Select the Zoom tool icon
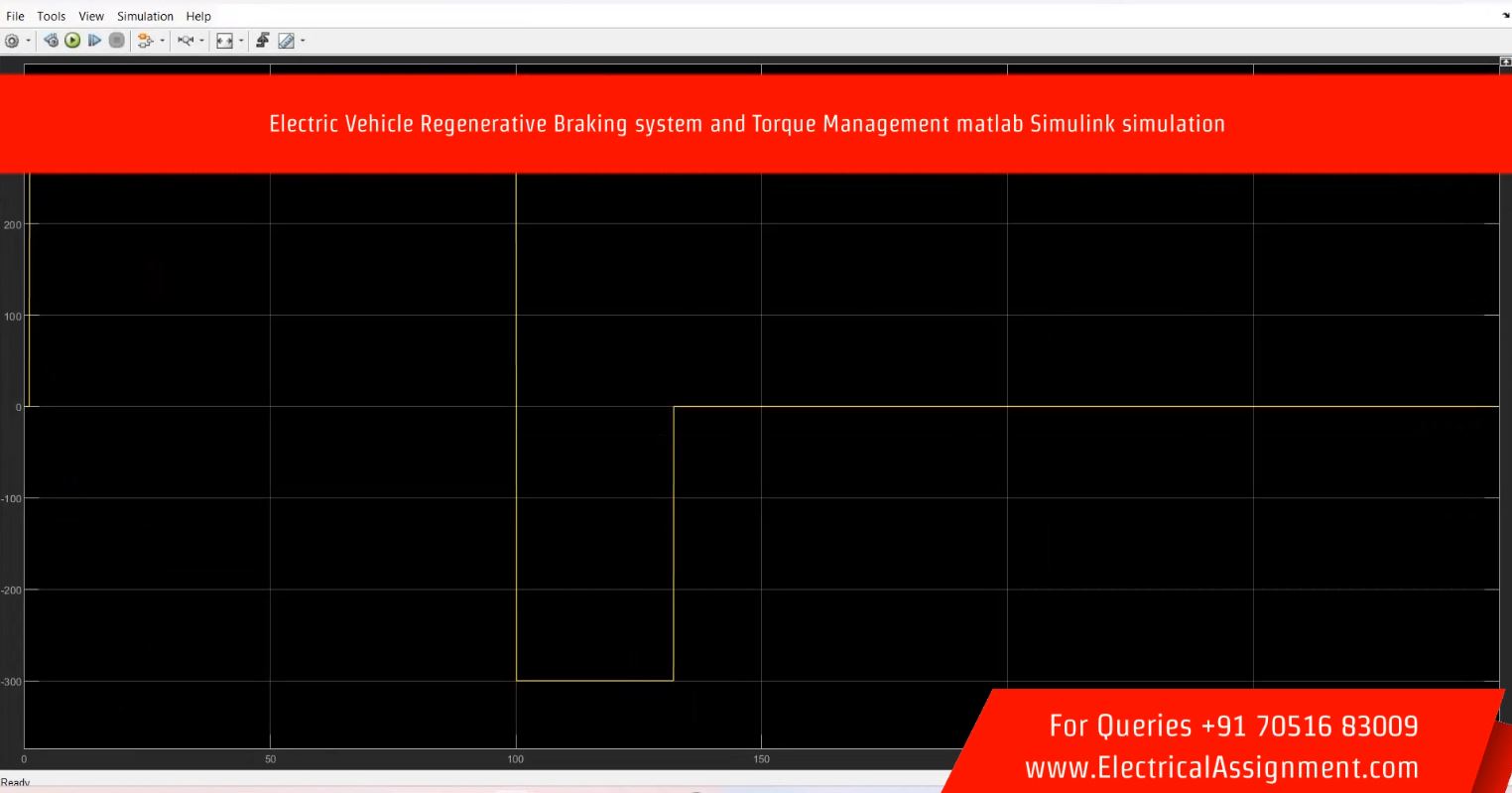 coord(185,41)
